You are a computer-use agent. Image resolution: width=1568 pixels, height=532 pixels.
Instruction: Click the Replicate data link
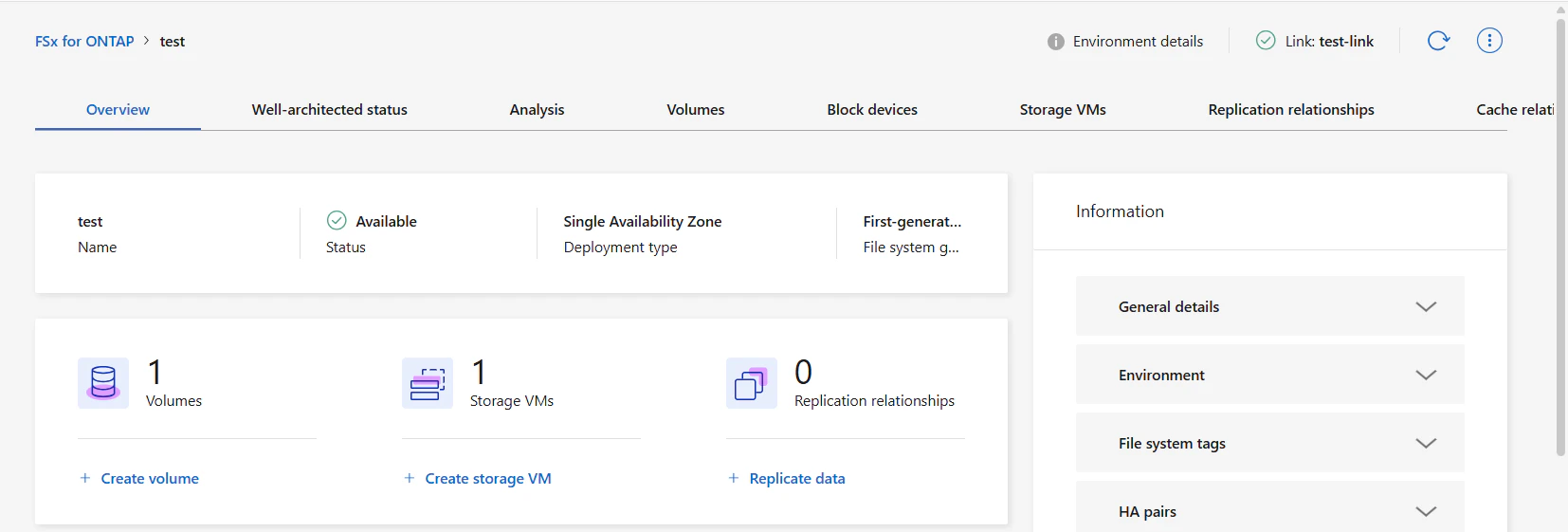(x=797, y=479)
